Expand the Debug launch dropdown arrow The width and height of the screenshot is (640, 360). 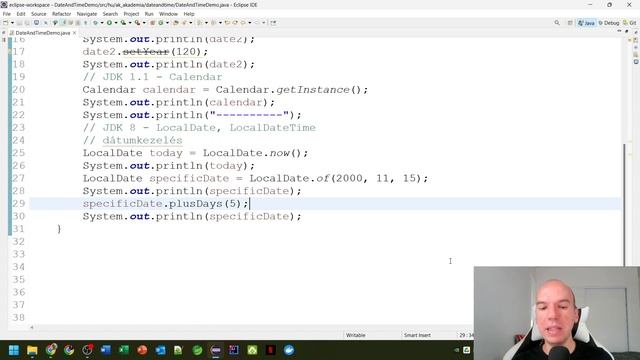tap(102, 23)
